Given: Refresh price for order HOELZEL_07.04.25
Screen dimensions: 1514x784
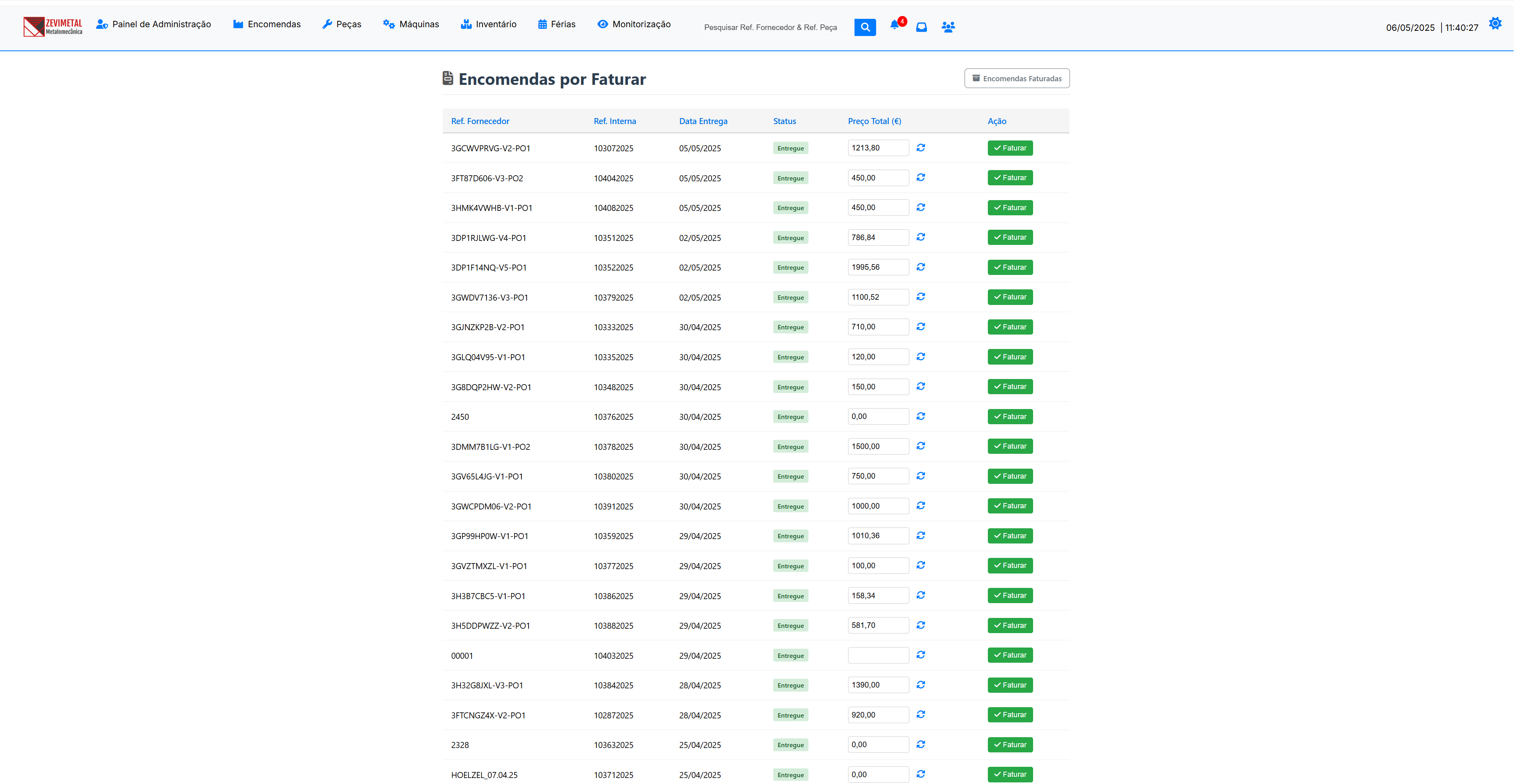Looking at the screenshot, I should pos(921,774).
